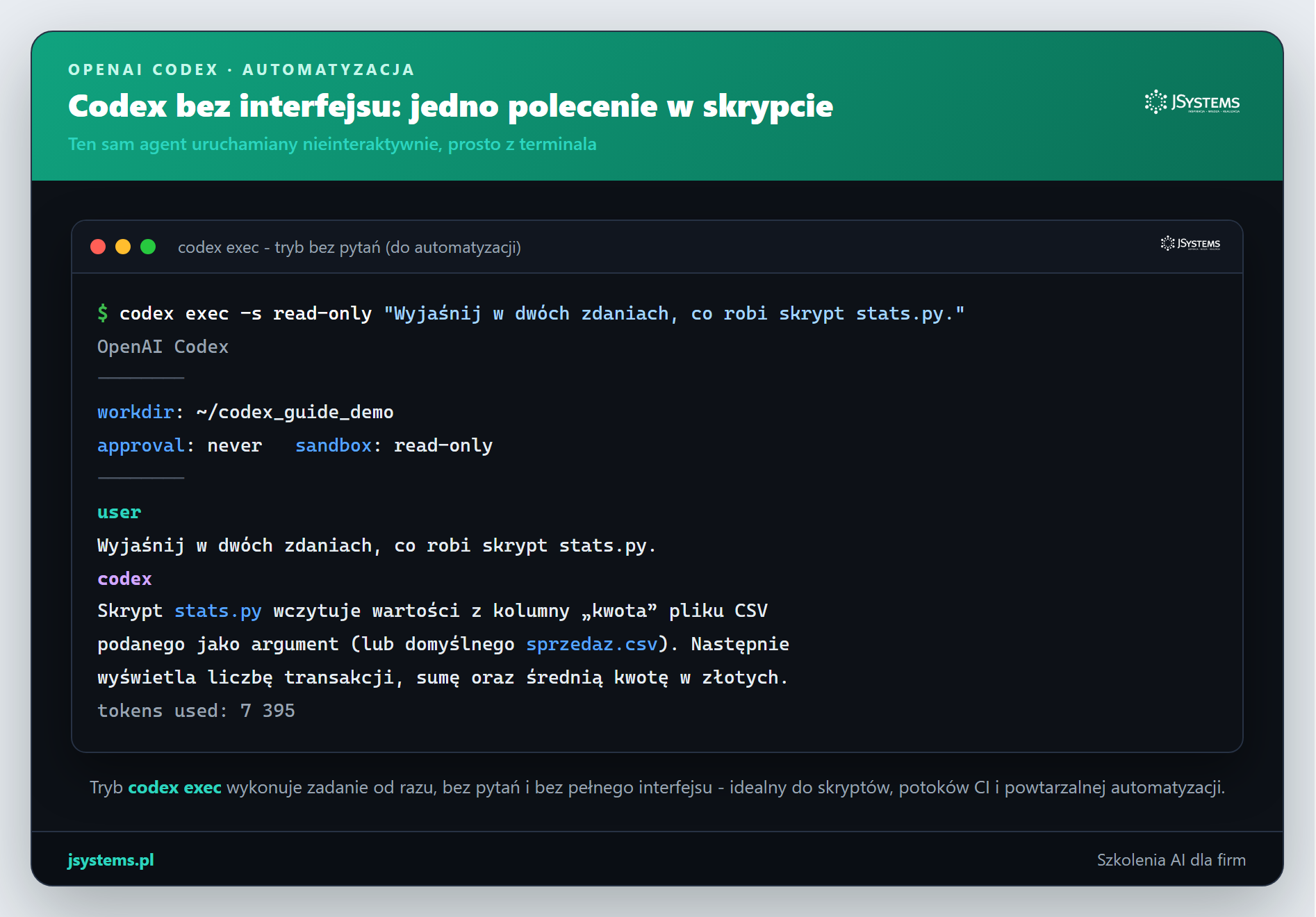
Task: Click the green maximize dot of terminal
Action: coord(148,247)
